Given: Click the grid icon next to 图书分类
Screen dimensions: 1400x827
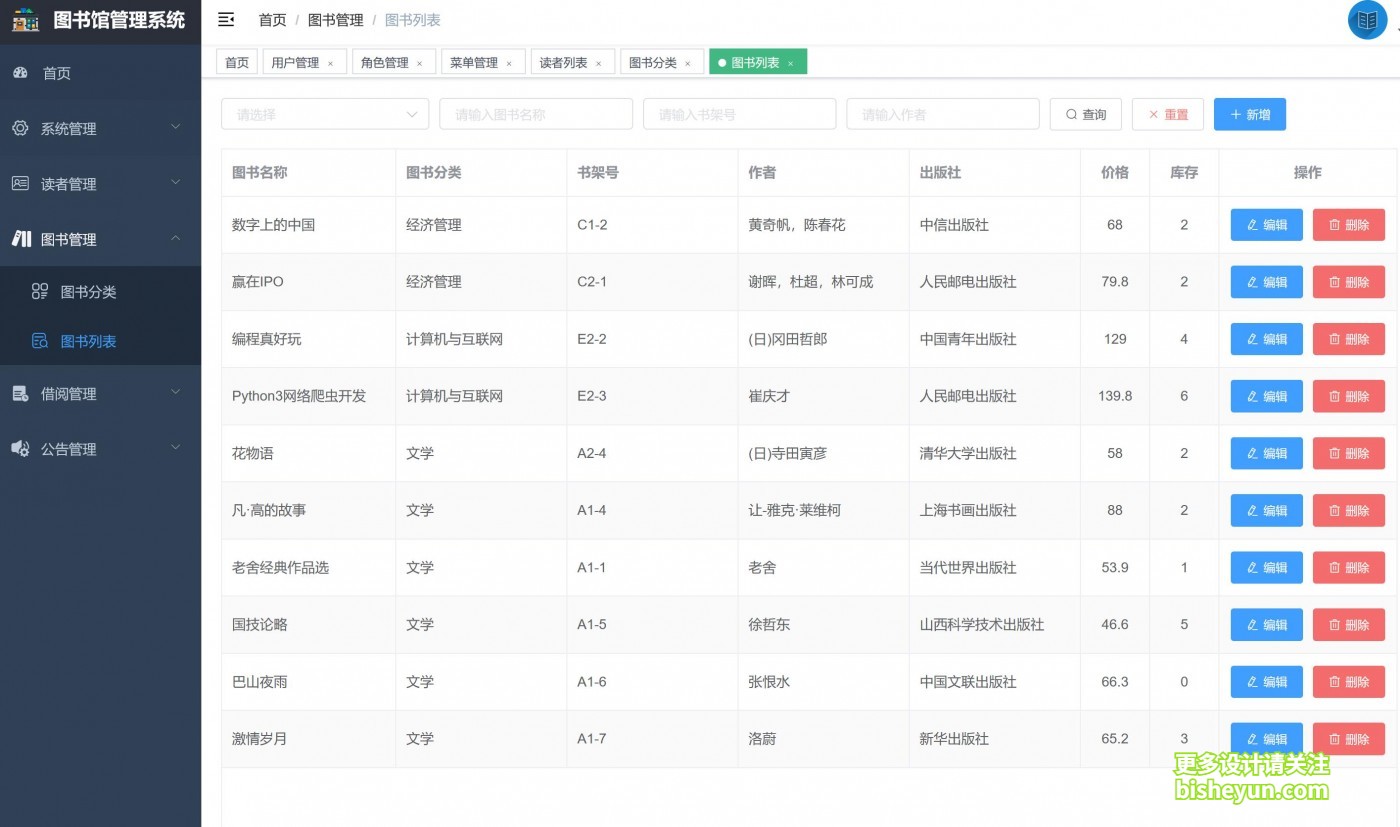Looking at the screenshot, I should [40, 291].
